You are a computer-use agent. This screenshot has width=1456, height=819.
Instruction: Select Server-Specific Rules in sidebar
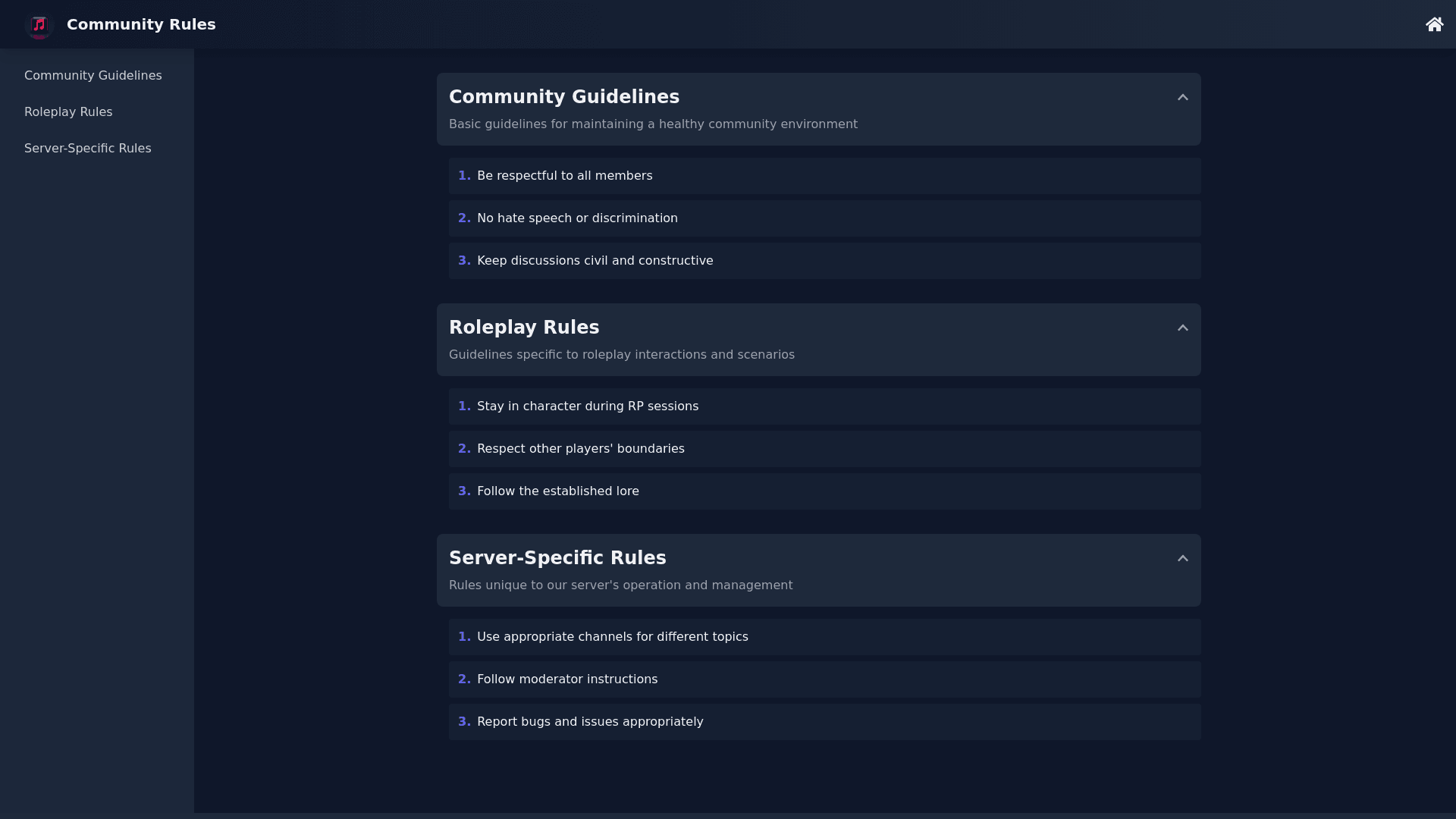click(87, 149)
